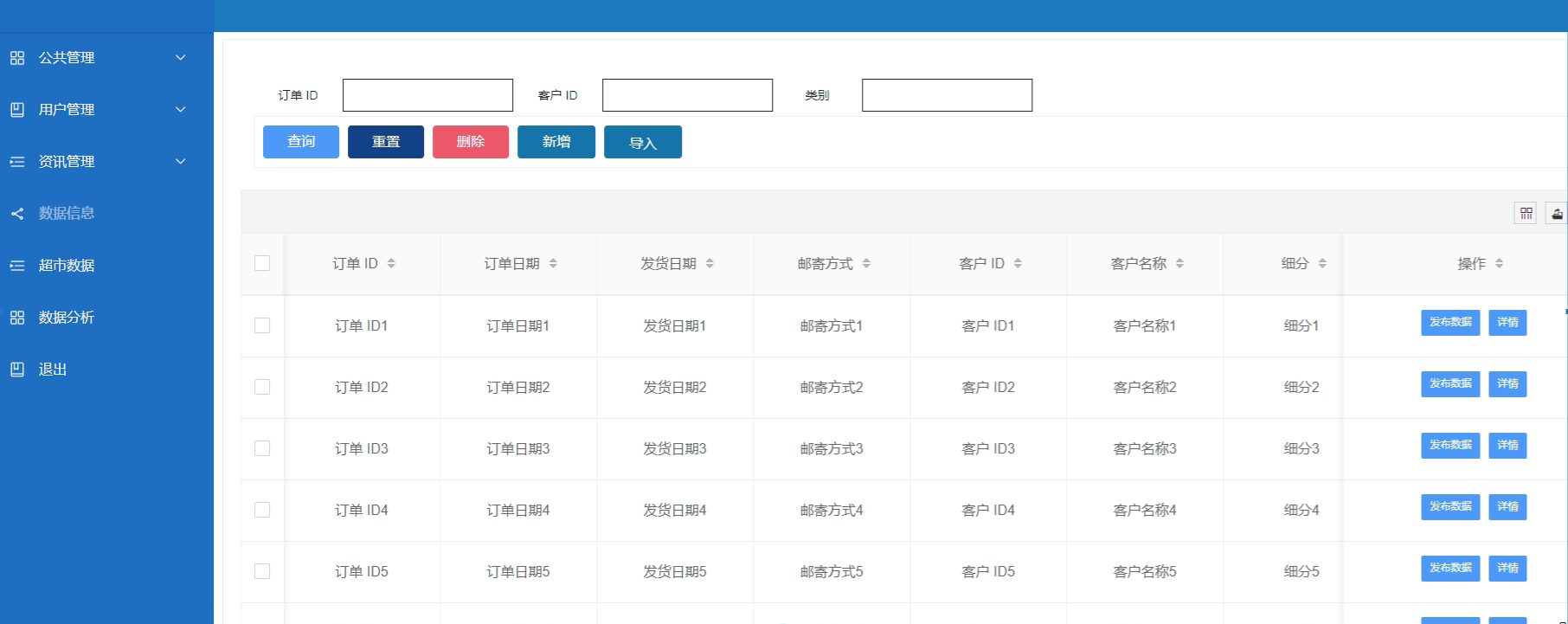Sort by 订单日期 using its sort arrows
The height and width of the screenshot is (624, 1568).
point(553,263)
